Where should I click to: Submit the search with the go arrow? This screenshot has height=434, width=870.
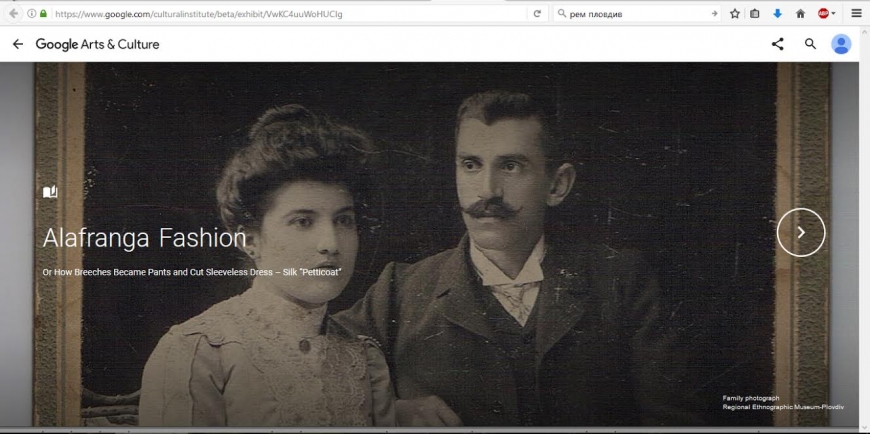(x=714, y=13)
